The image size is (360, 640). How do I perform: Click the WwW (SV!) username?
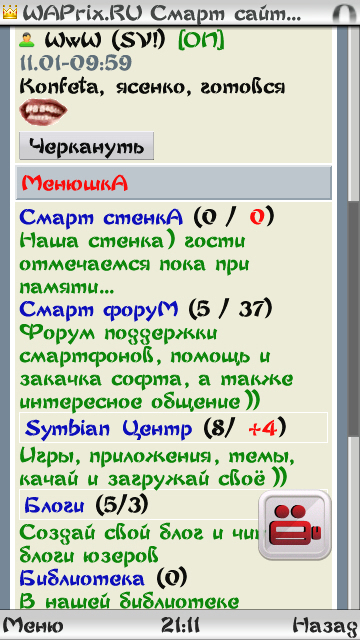click(105, 40)
